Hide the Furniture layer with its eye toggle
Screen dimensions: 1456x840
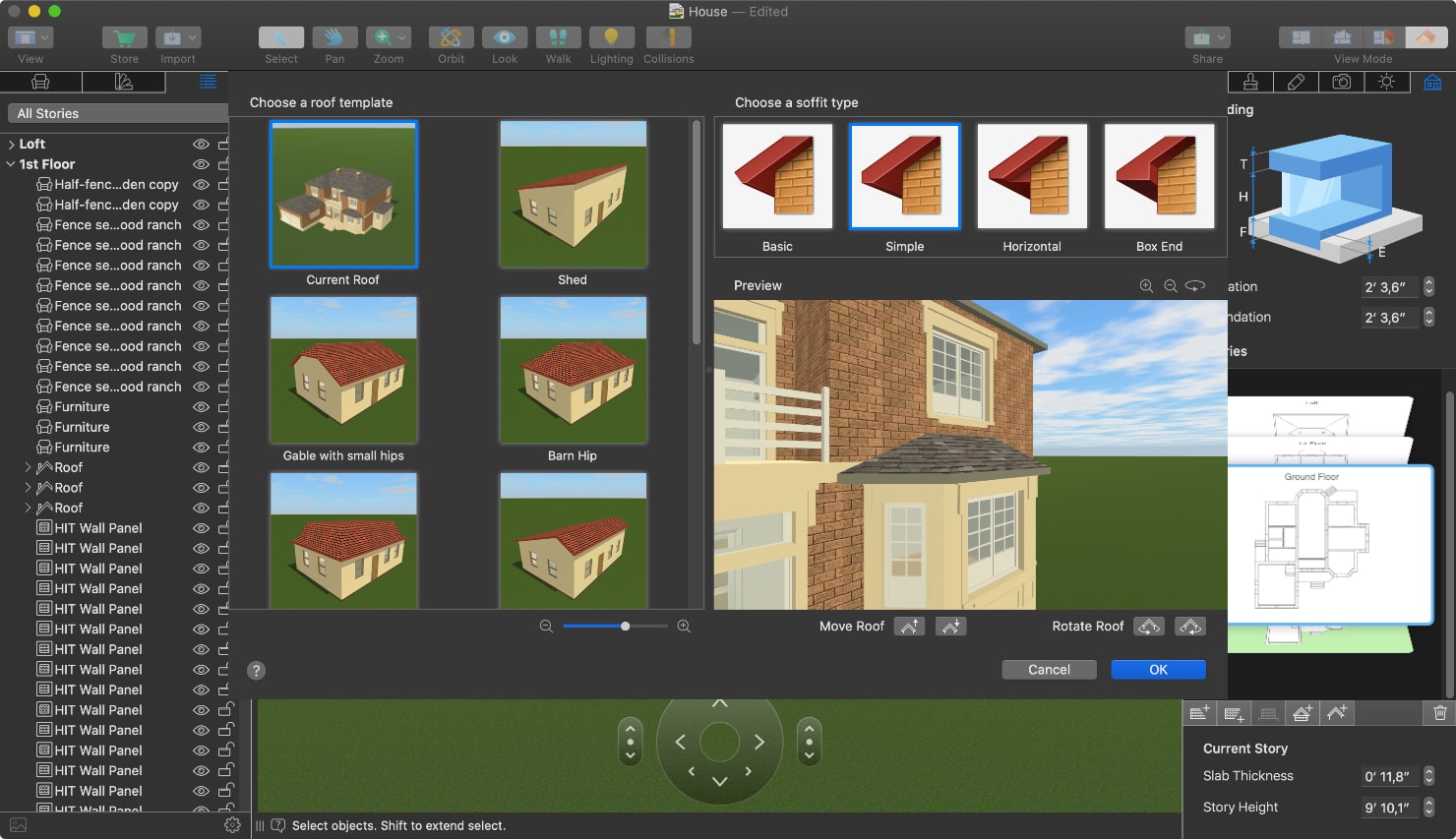coord(200,406)
